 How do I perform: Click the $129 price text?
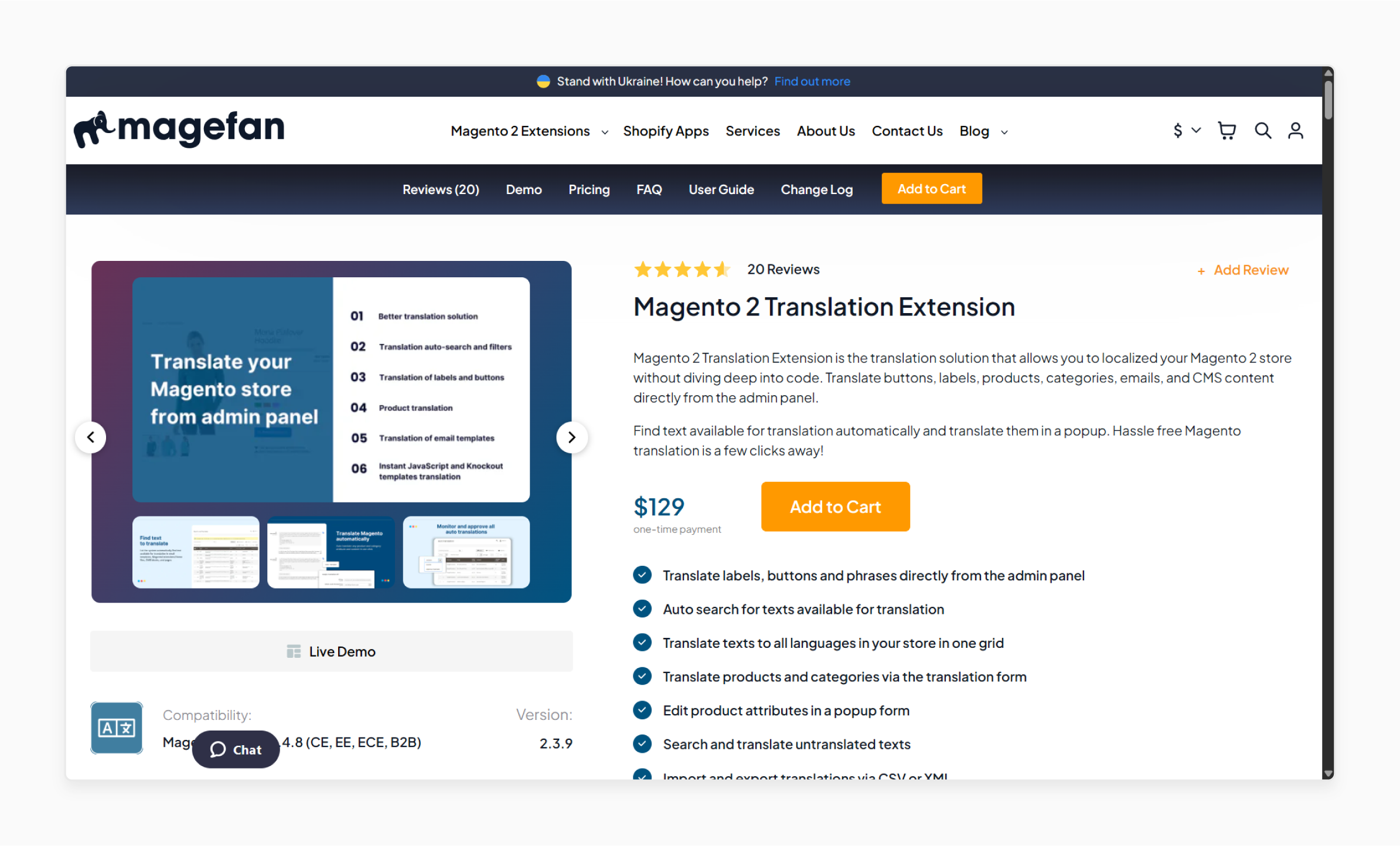659,507
